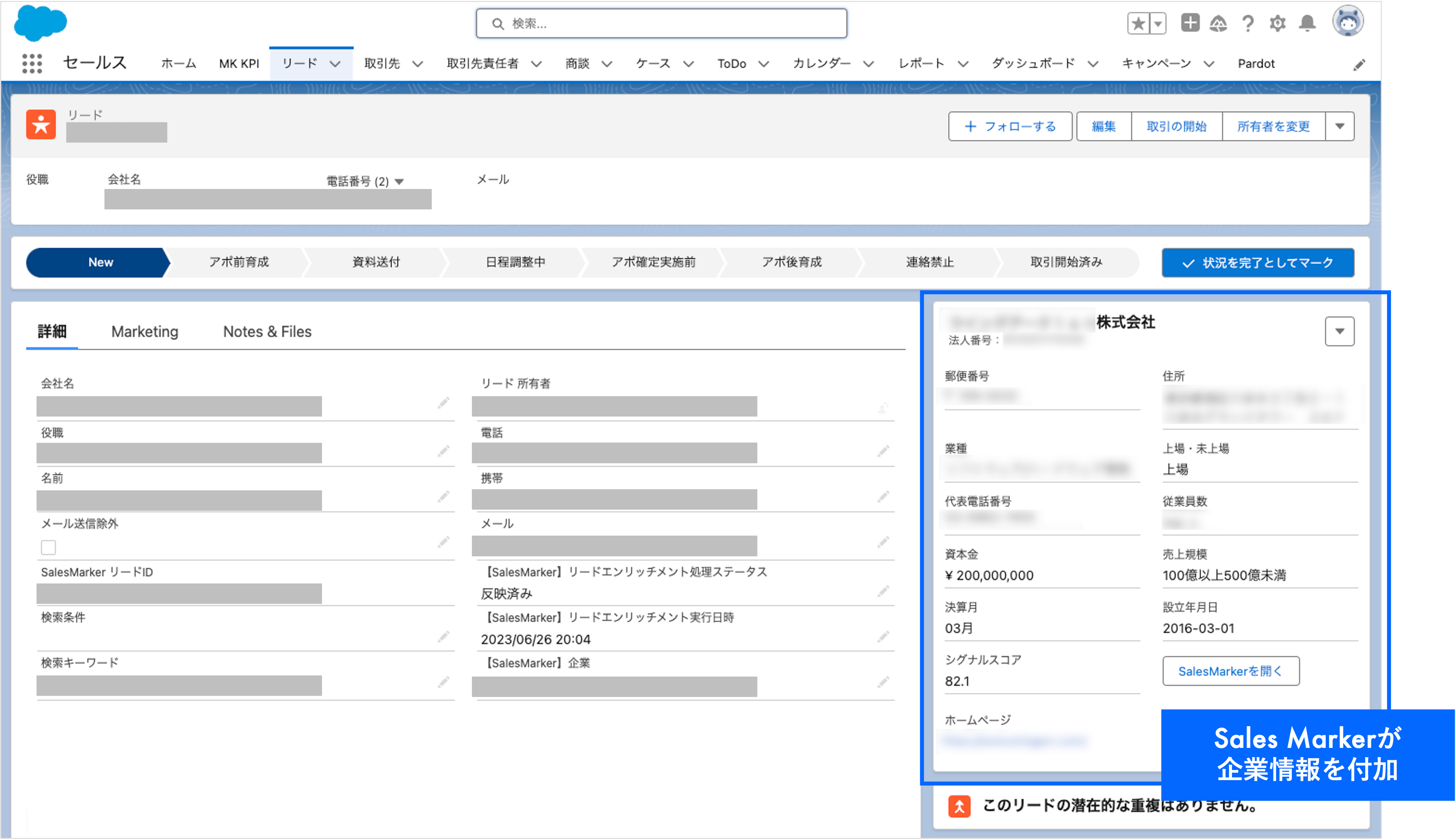Screen dimensions: 1456x839
Task: Open the setup gear icon
Action: click(1278, 24)
